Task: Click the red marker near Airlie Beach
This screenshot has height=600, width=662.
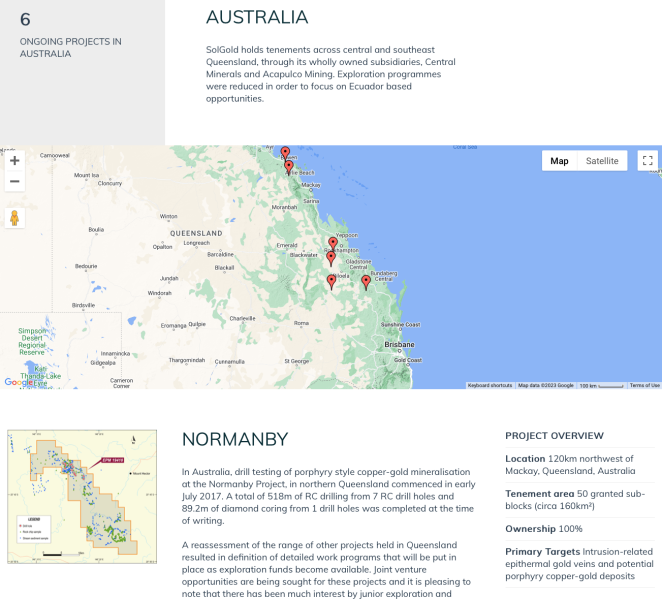Action: 289,168
